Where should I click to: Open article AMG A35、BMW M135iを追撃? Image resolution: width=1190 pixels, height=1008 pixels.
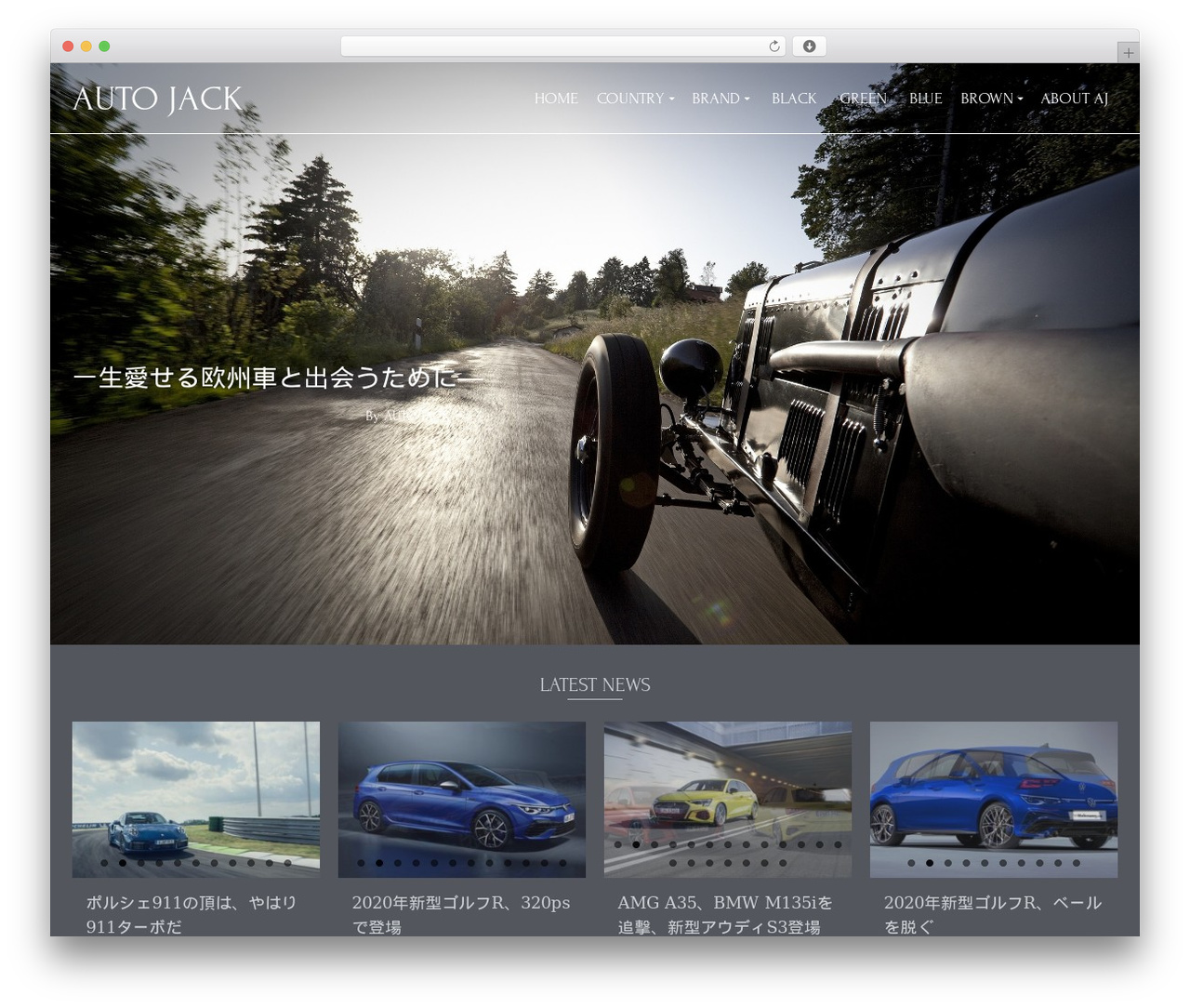coord(725,914)
